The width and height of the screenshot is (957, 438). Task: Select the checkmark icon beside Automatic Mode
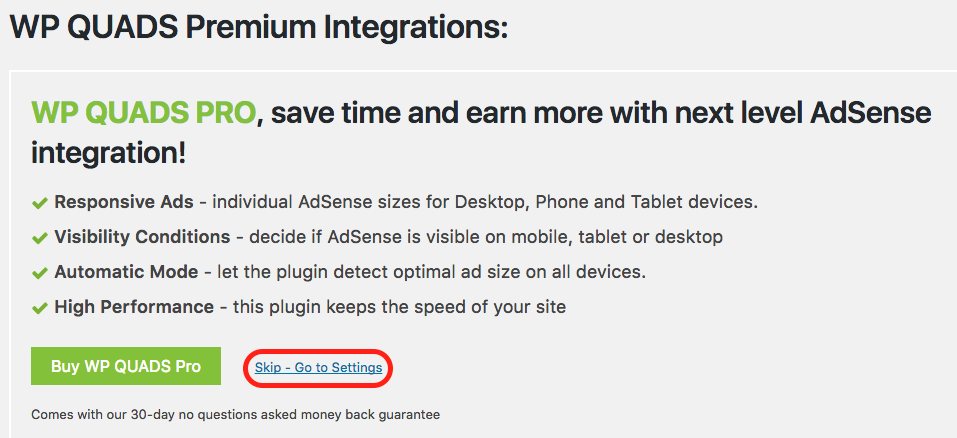40,273
